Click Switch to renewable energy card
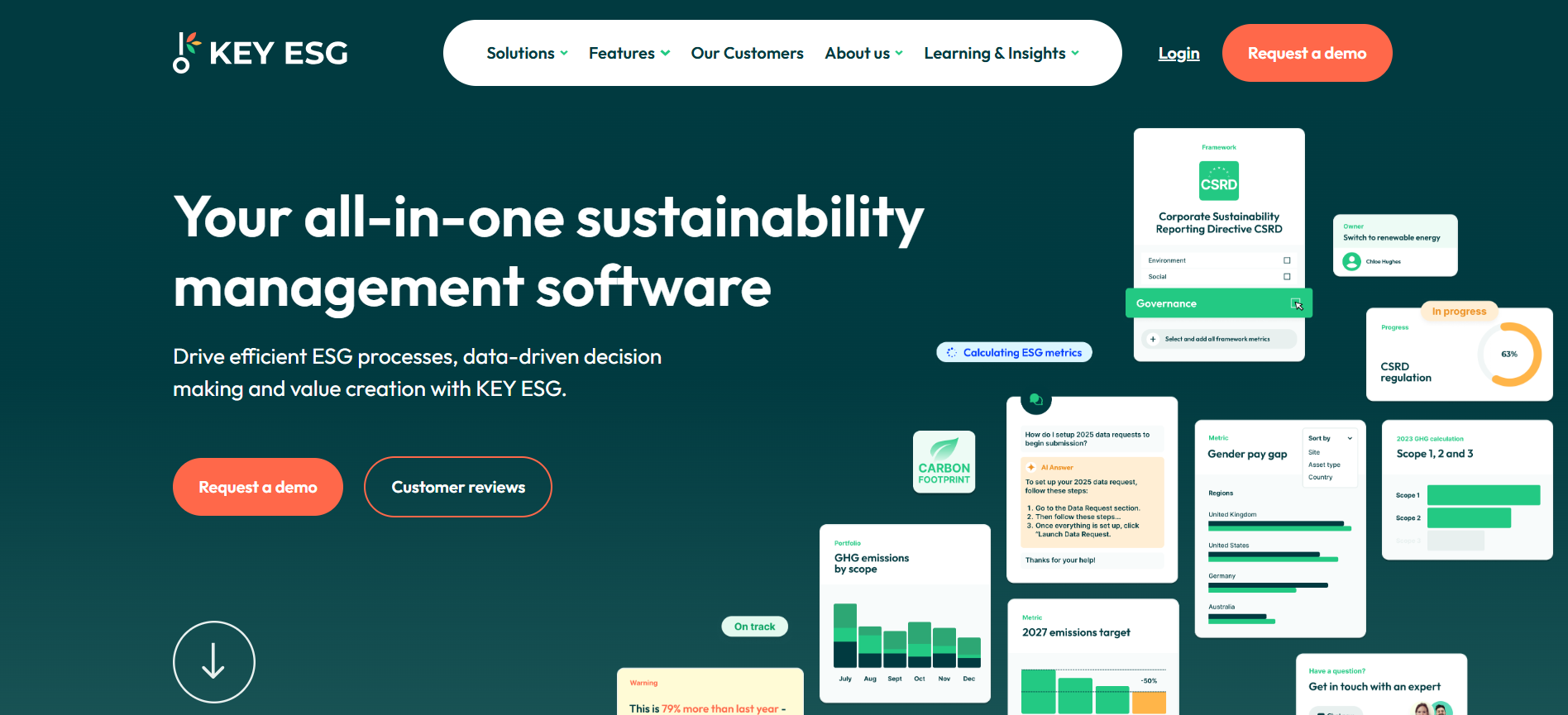Screen dimensions: 1568x715 (1395, 245)
